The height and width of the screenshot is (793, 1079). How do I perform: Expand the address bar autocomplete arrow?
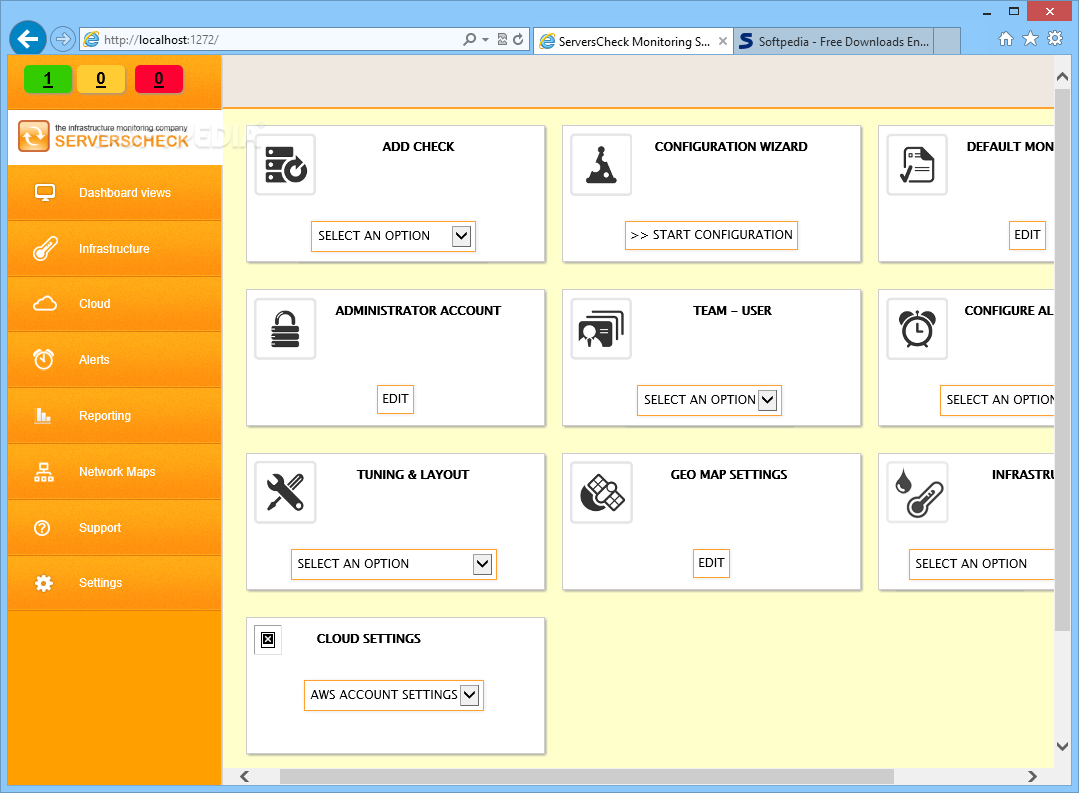485,39
